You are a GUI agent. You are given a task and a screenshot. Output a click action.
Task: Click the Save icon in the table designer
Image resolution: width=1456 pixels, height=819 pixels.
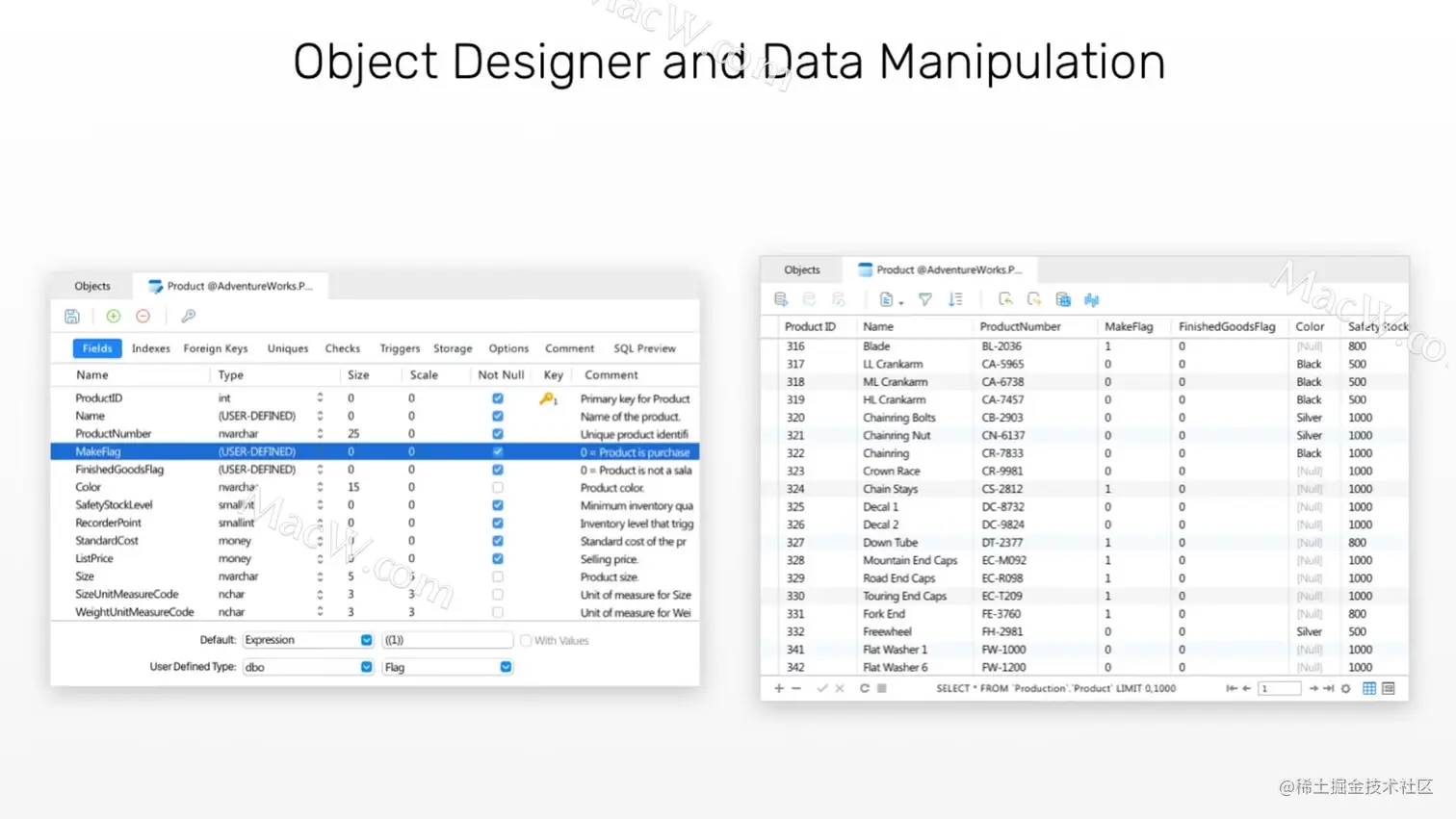(x=72, y=316)
